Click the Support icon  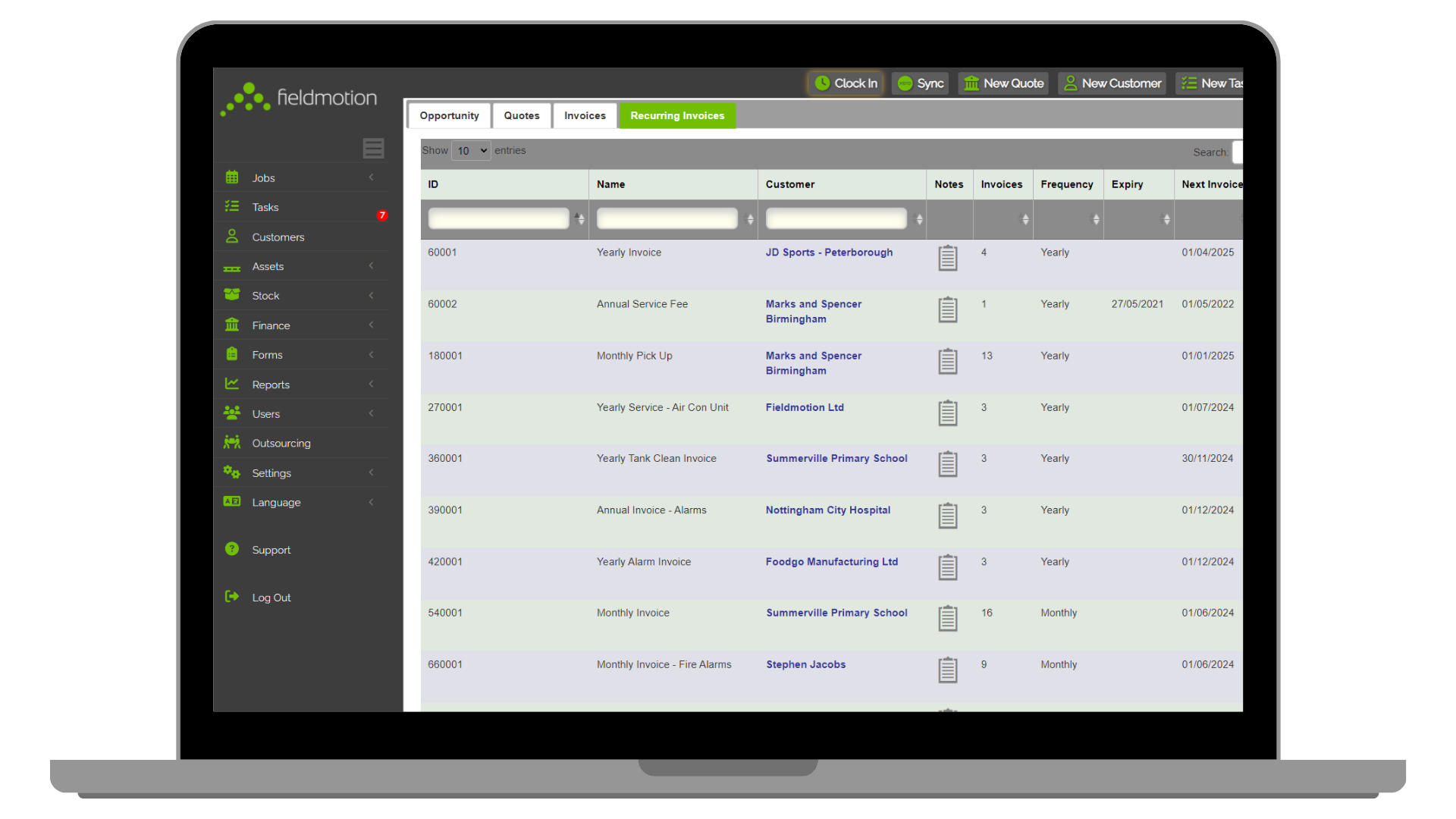coord(231,549)
